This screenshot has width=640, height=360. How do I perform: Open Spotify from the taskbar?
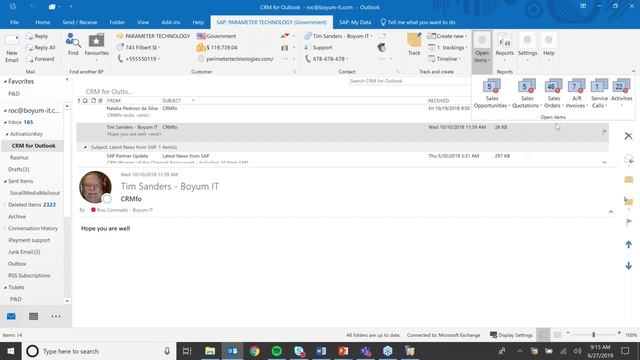277,351
